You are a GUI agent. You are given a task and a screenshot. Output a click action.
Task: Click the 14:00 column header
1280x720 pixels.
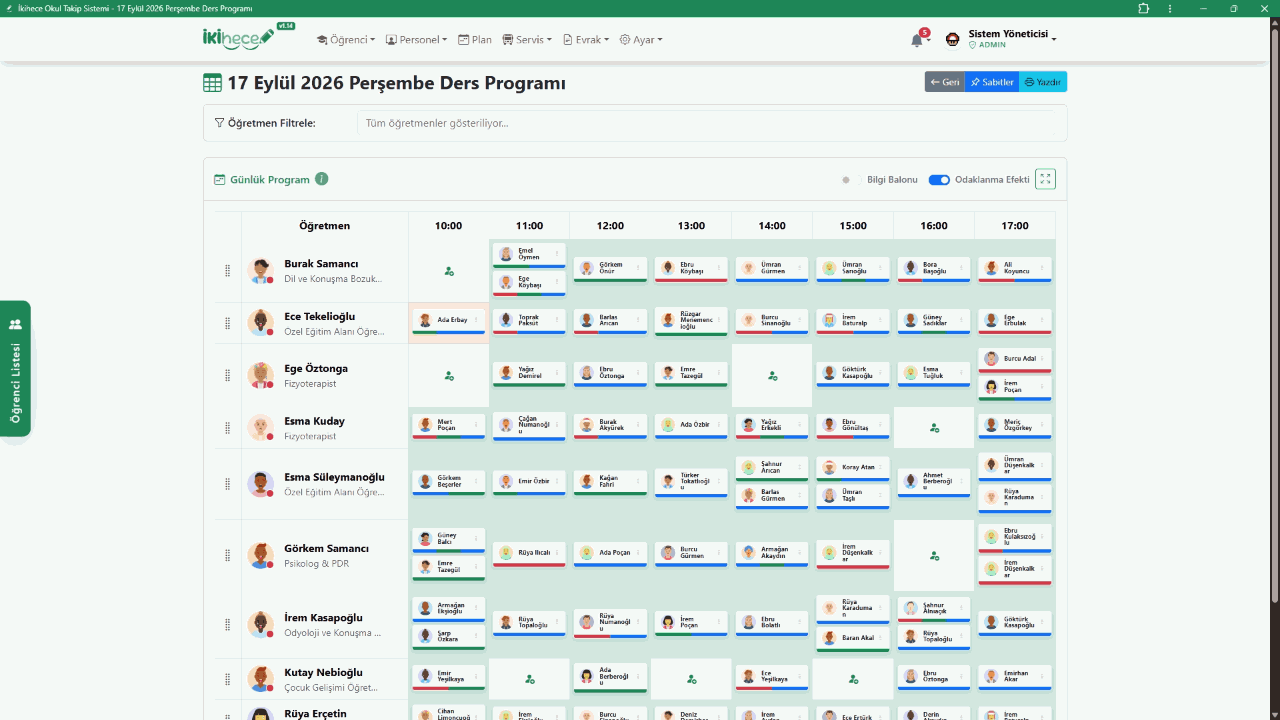(x=772, y=226)
